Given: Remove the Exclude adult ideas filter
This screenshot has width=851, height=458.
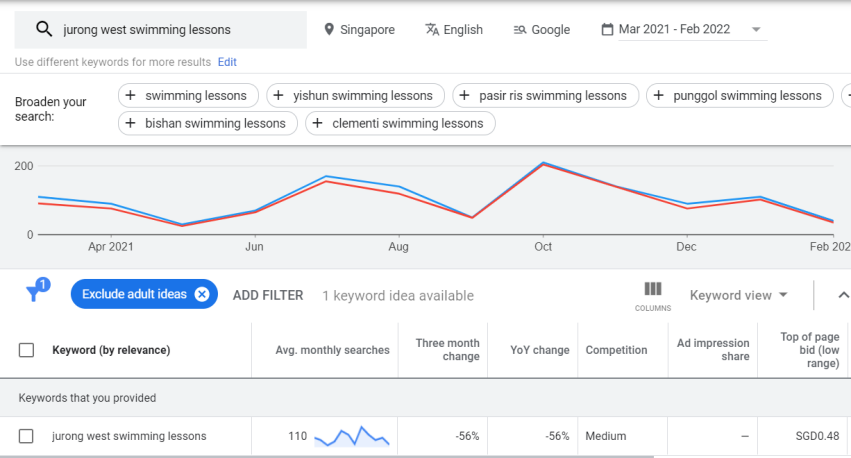Looking at the screenshot, I should pyautogui.click(x=201, y=294).
